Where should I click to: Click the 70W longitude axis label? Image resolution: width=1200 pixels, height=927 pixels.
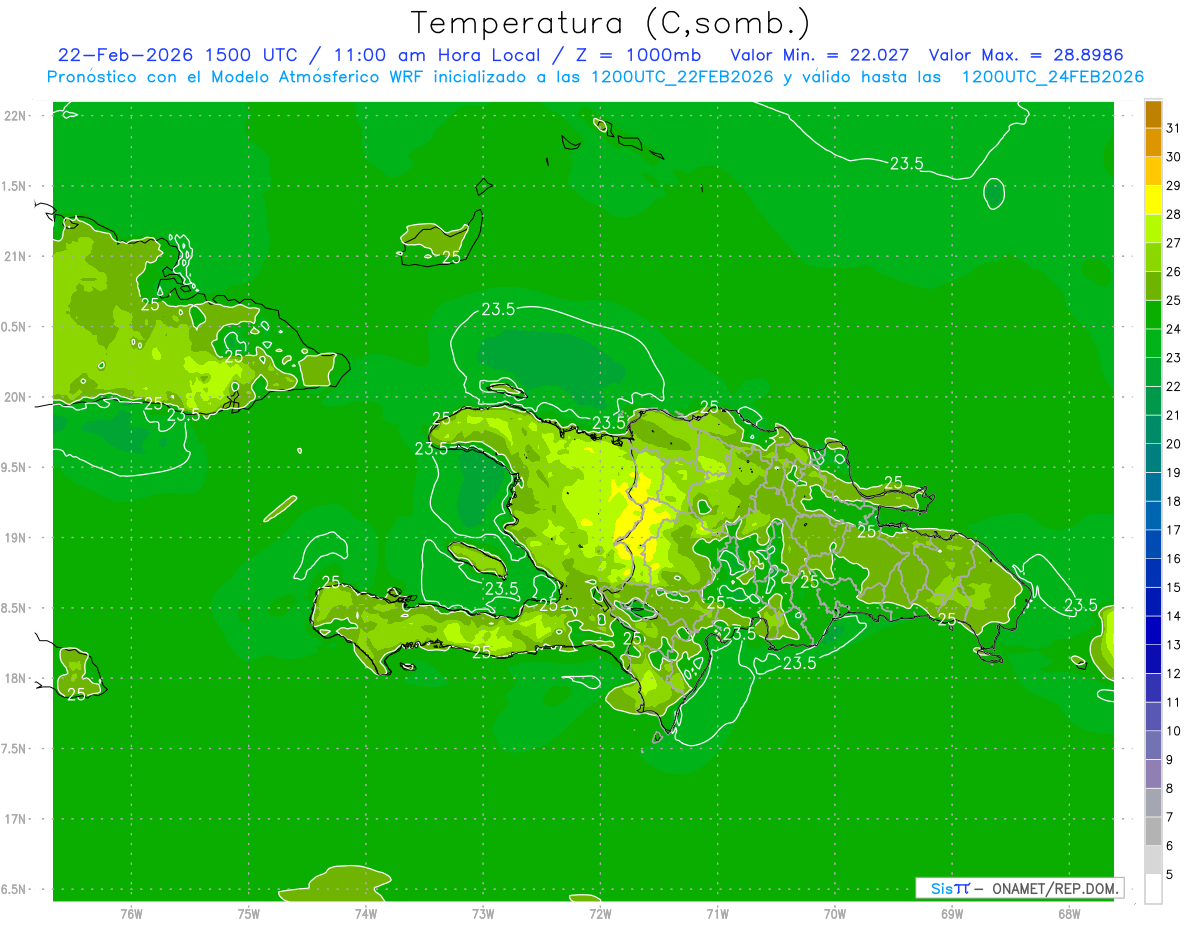click(835, 914)
